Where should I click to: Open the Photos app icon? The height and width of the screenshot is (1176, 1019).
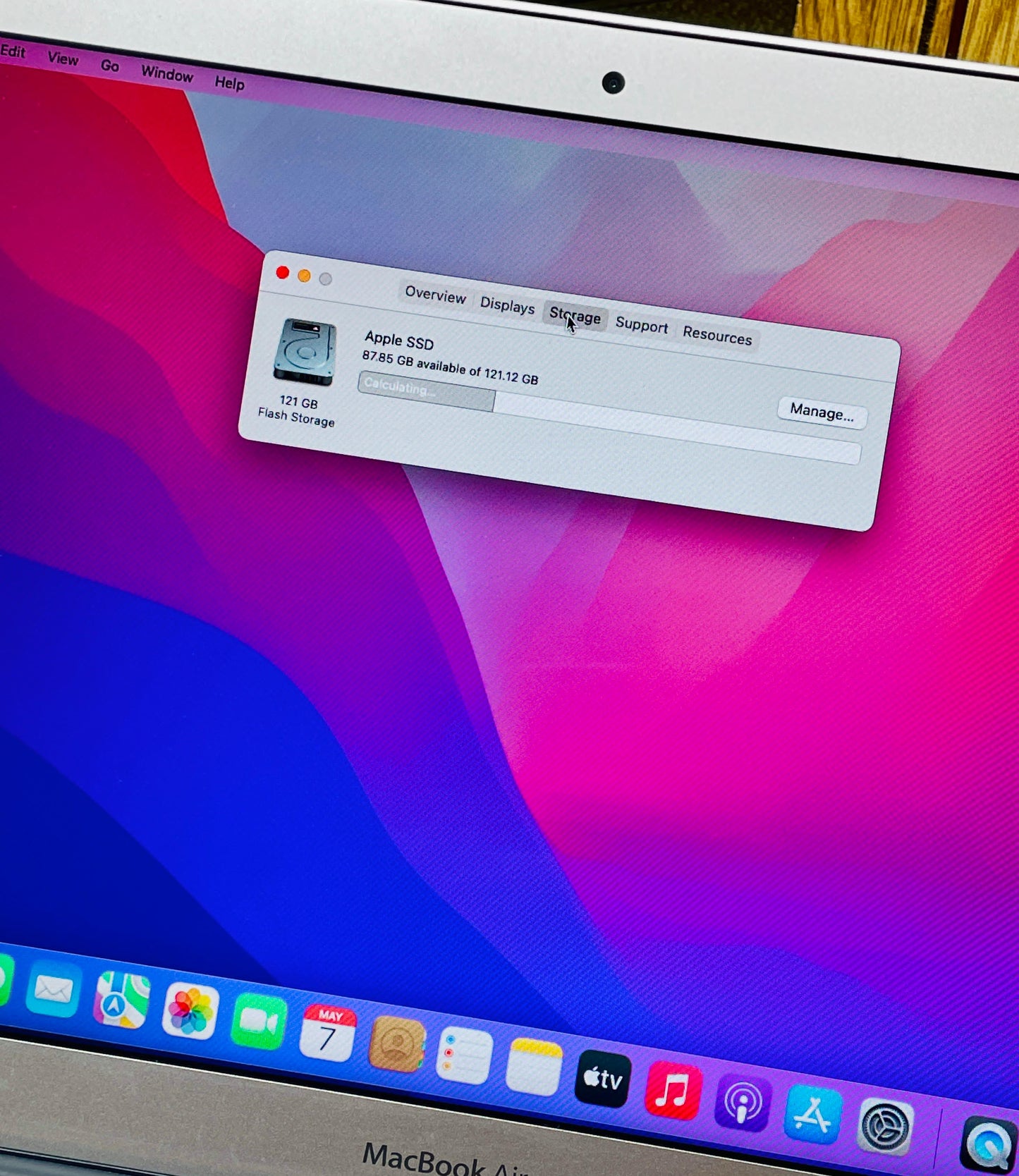point(190,1011)
